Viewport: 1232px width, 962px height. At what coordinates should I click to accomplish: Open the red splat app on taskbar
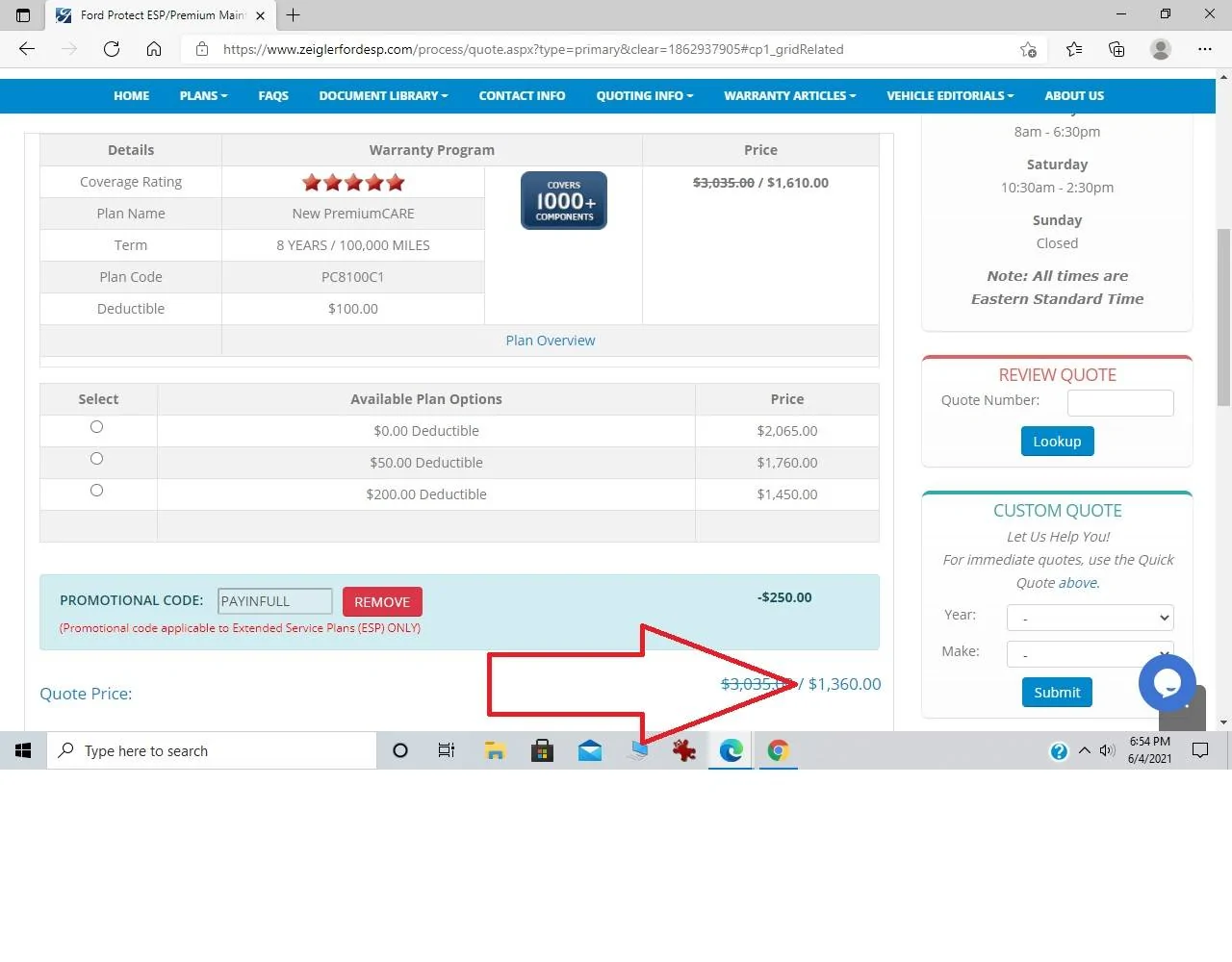coord(684,750)
